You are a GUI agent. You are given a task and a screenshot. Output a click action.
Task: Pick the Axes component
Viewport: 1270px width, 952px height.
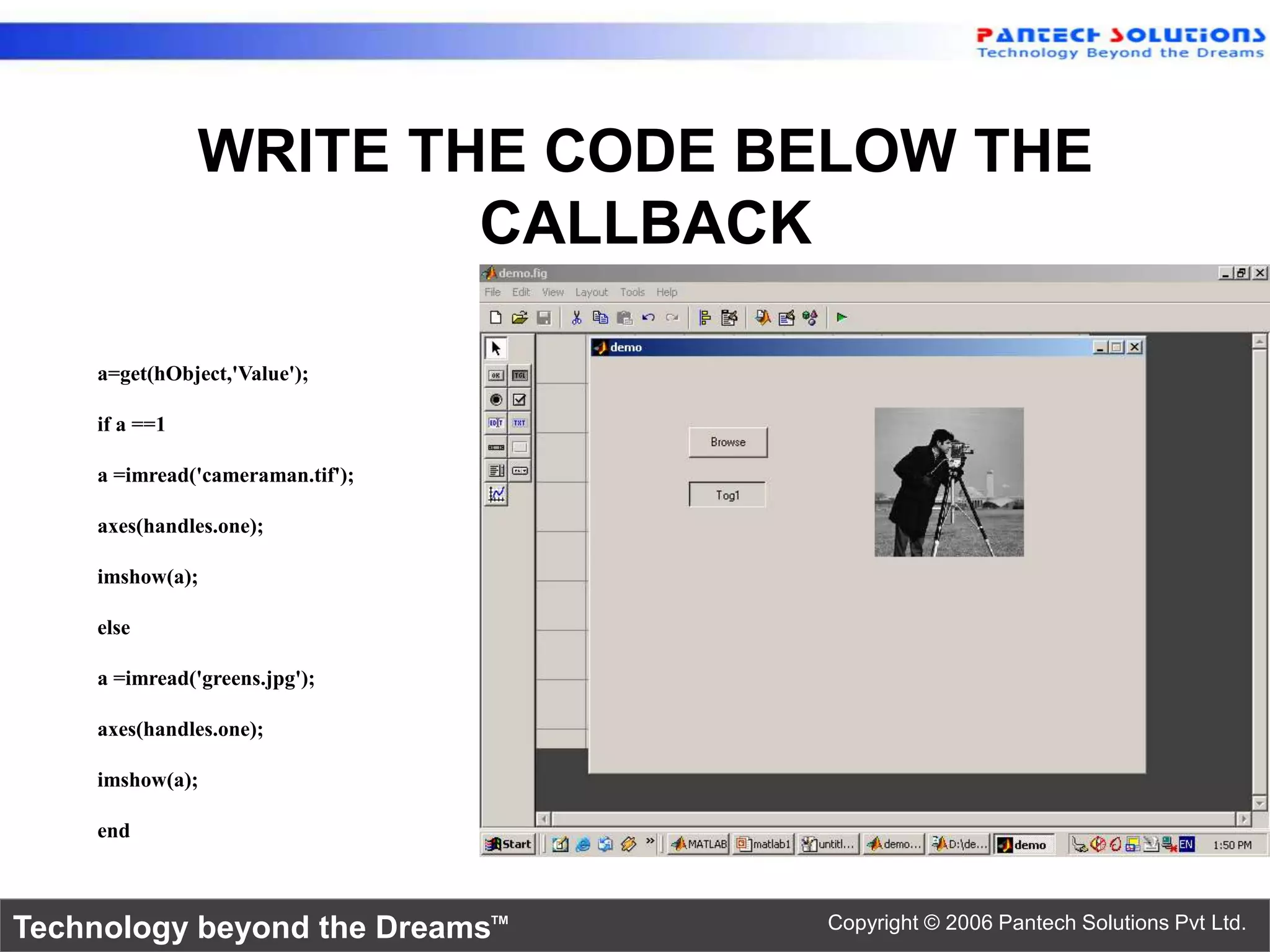(x=496, y=495)
